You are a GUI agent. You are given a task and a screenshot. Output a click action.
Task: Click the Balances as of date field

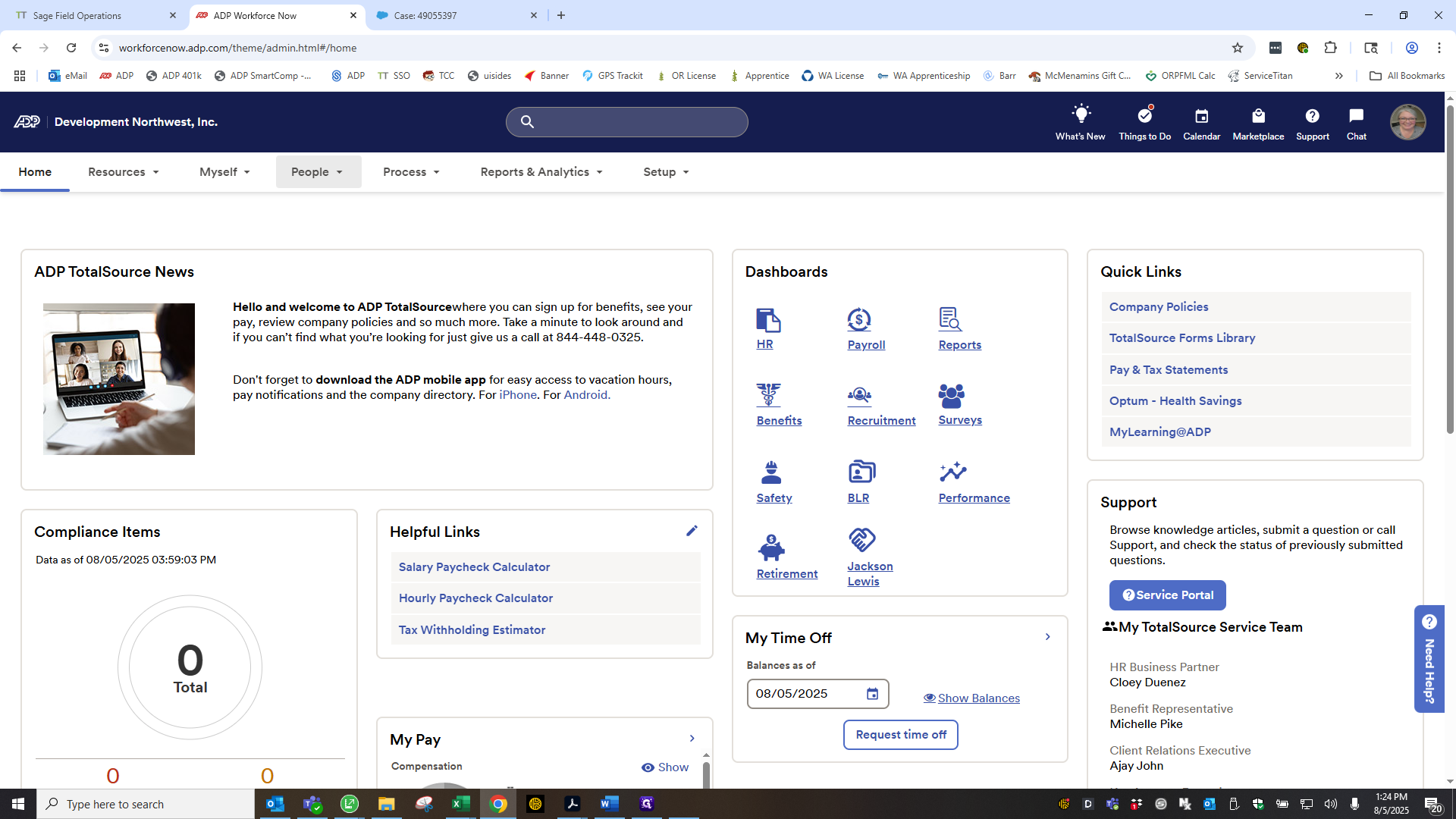point(817,694)
